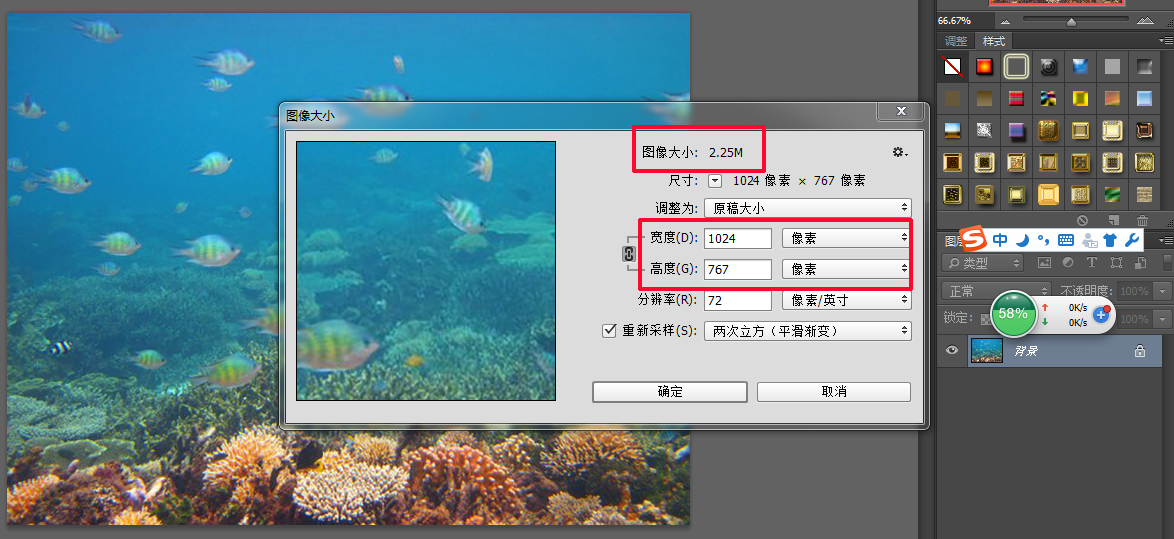
Task: Click the 取消 button
Action: pos(833,391)
